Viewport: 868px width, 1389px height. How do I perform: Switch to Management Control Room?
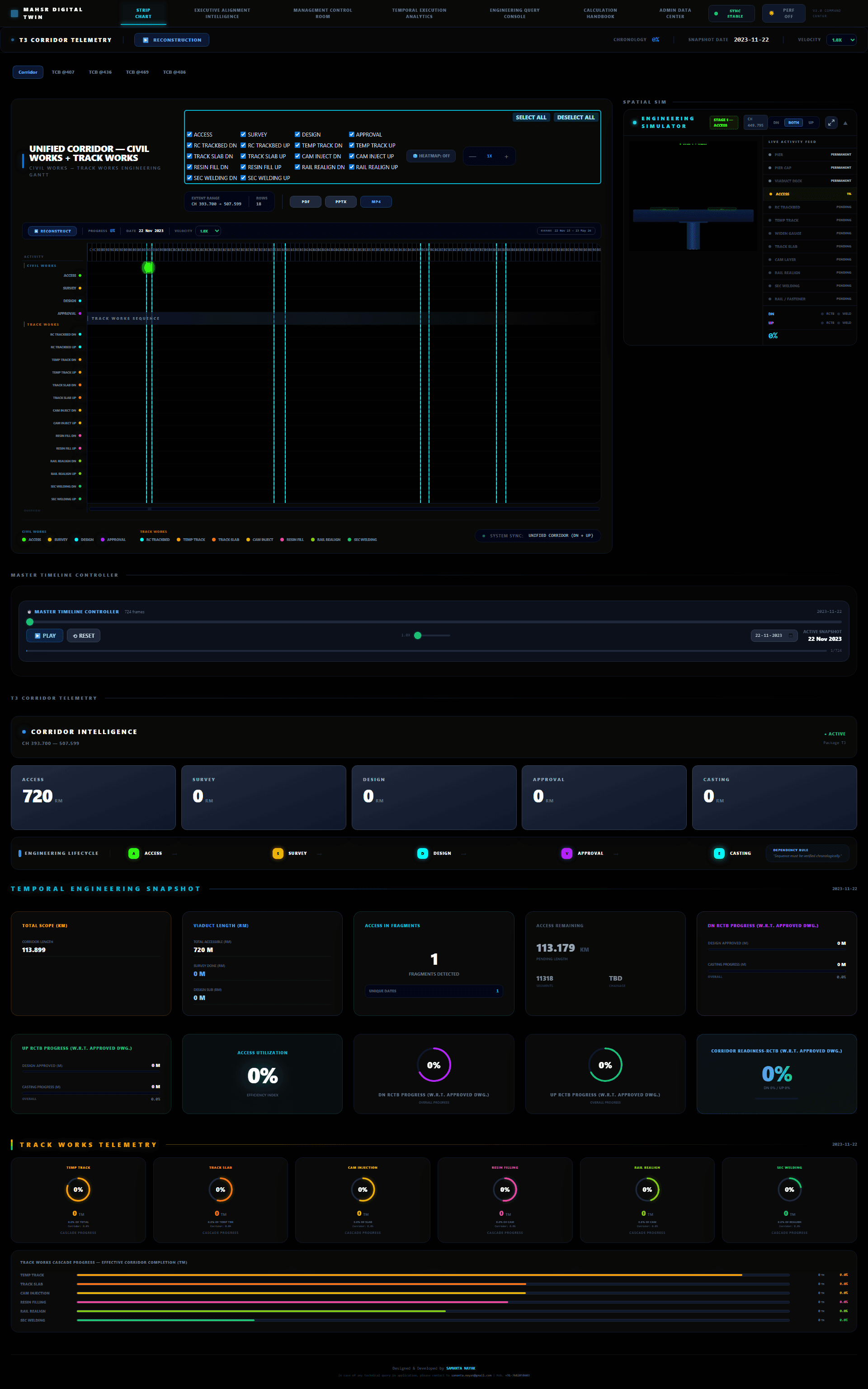[x=323, y=13]
